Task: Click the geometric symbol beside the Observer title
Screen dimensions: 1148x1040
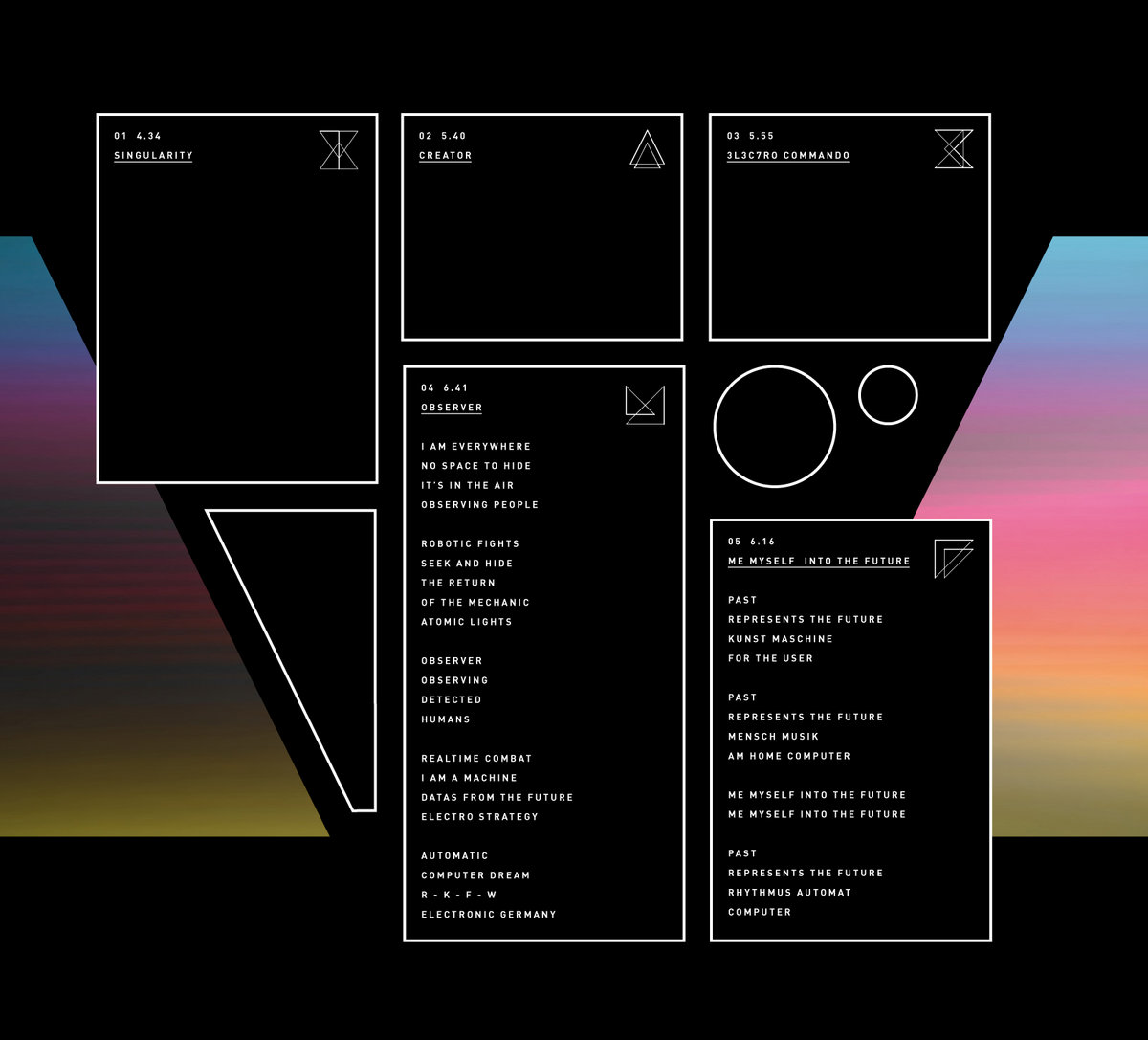Action: tap(644, 406)
